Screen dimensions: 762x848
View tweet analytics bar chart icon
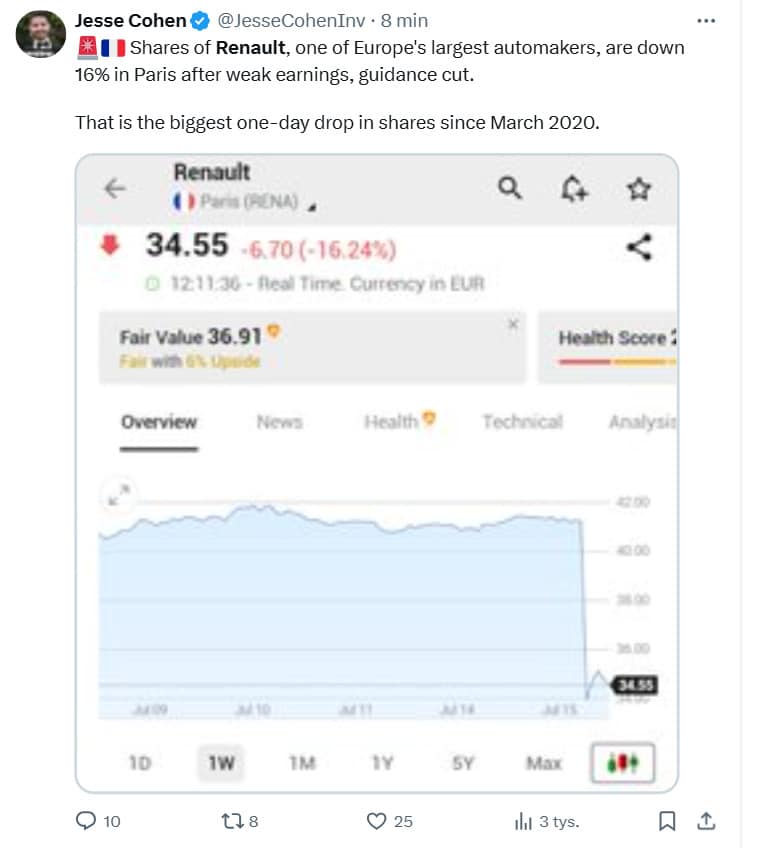point(522,821)
